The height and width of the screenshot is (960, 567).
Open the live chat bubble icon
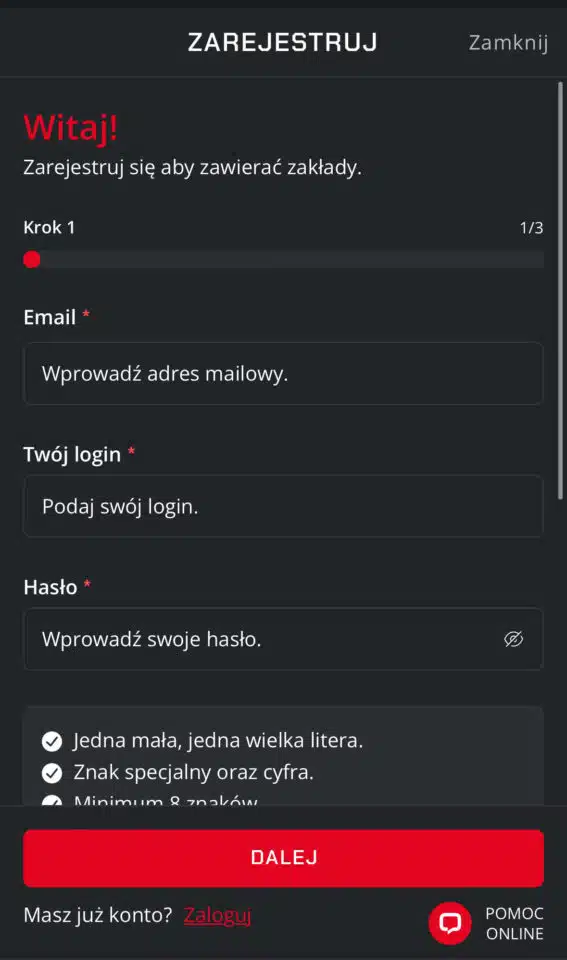(450, 923)
